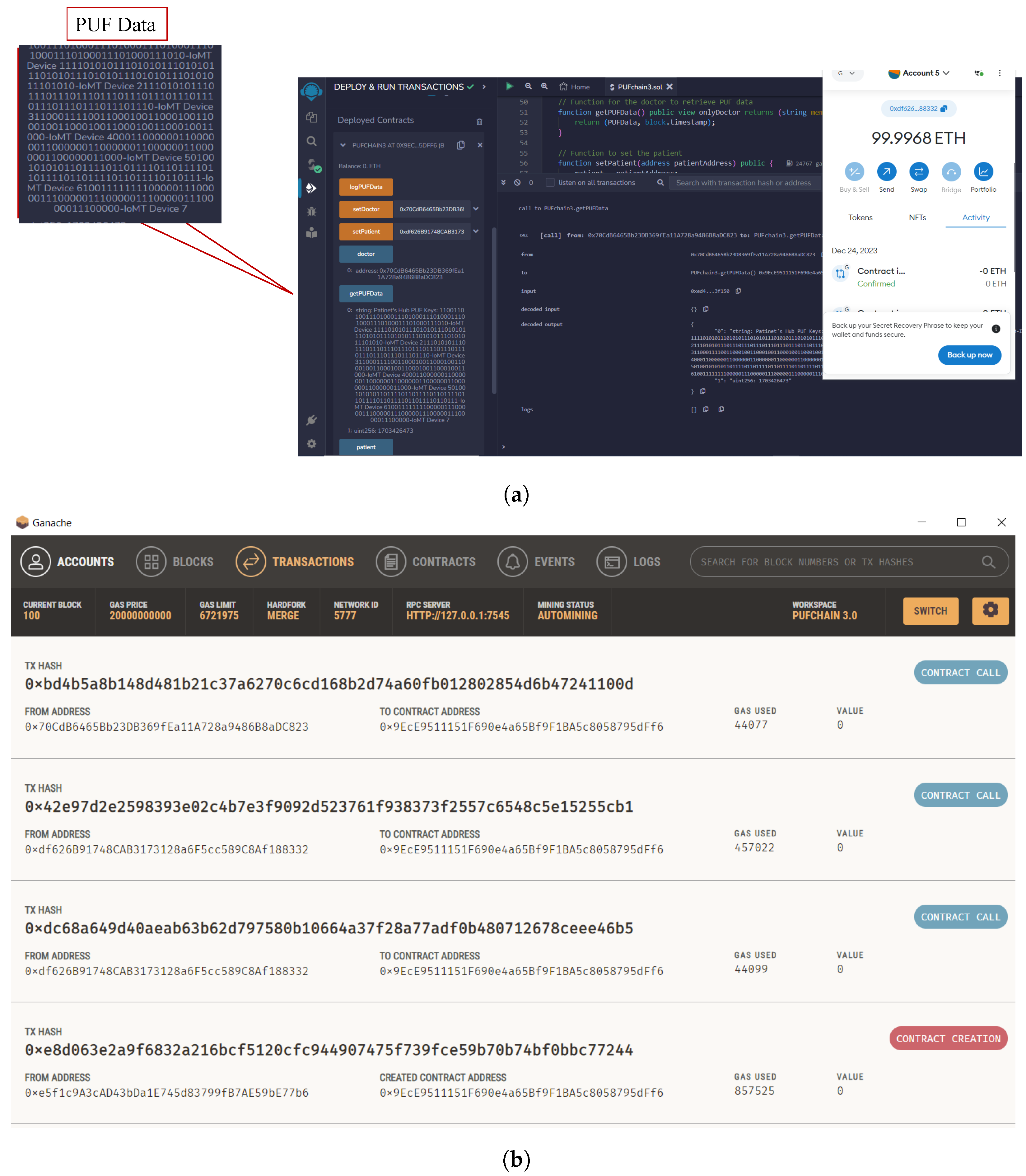Open the Ganache Contracts tab
1026x1176 pixels.
tap(427, 562)
